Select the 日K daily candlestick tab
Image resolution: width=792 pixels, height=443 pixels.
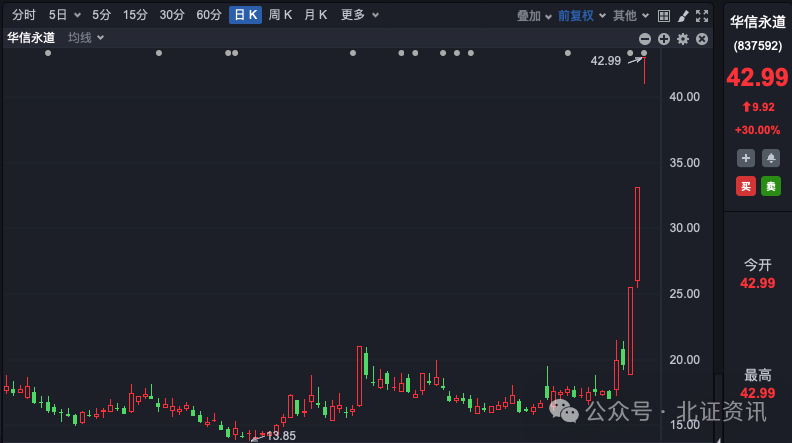click(x=245, y=15)
